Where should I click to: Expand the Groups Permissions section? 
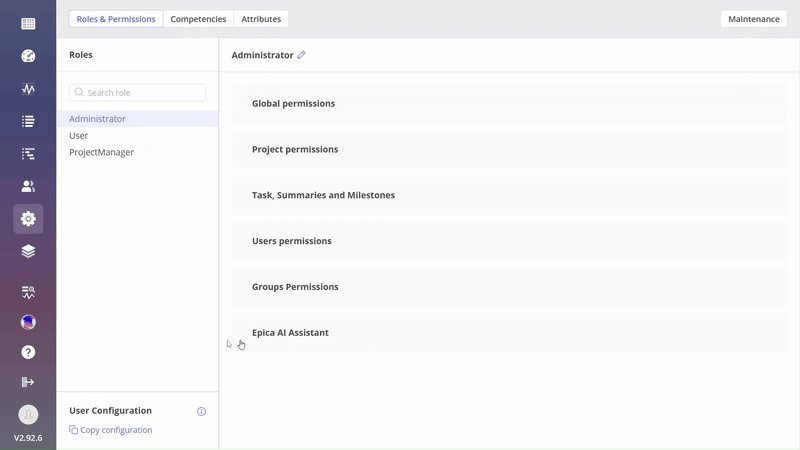[x=509, y=287]
